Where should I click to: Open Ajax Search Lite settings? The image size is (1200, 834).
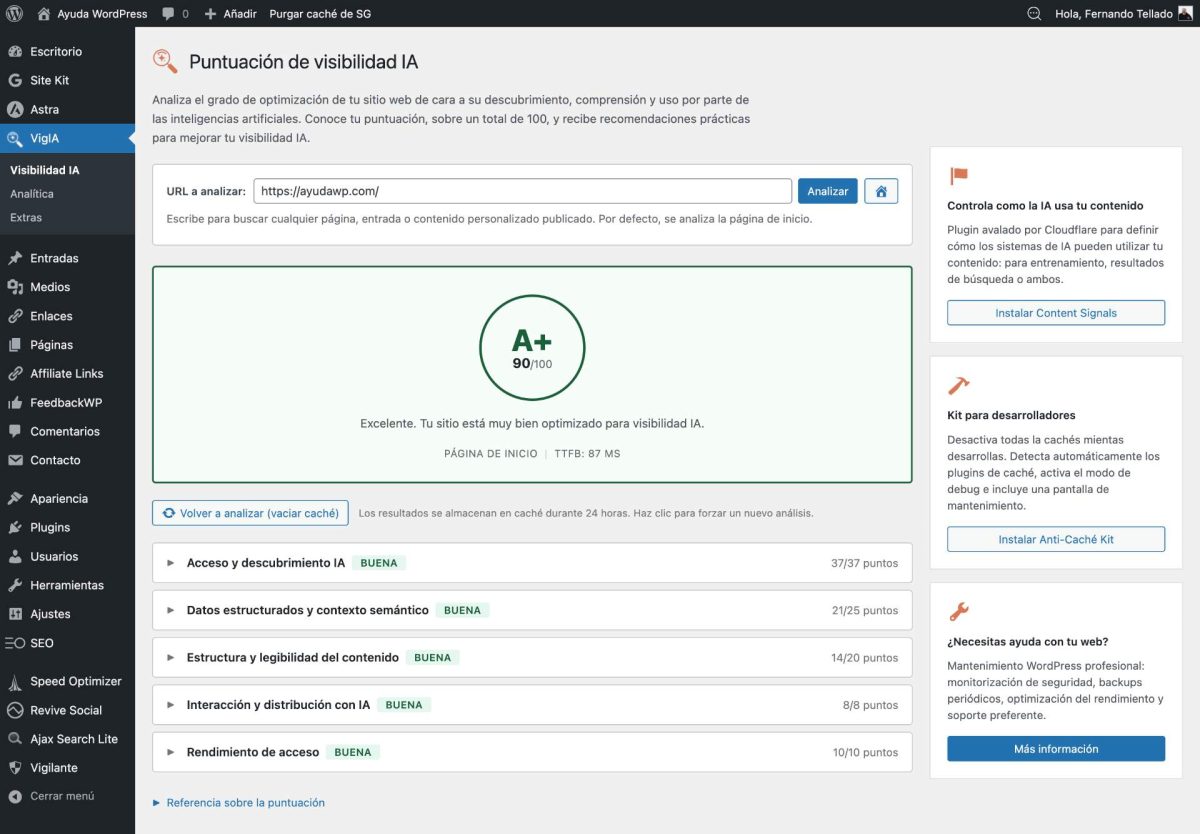pos(16,738)
